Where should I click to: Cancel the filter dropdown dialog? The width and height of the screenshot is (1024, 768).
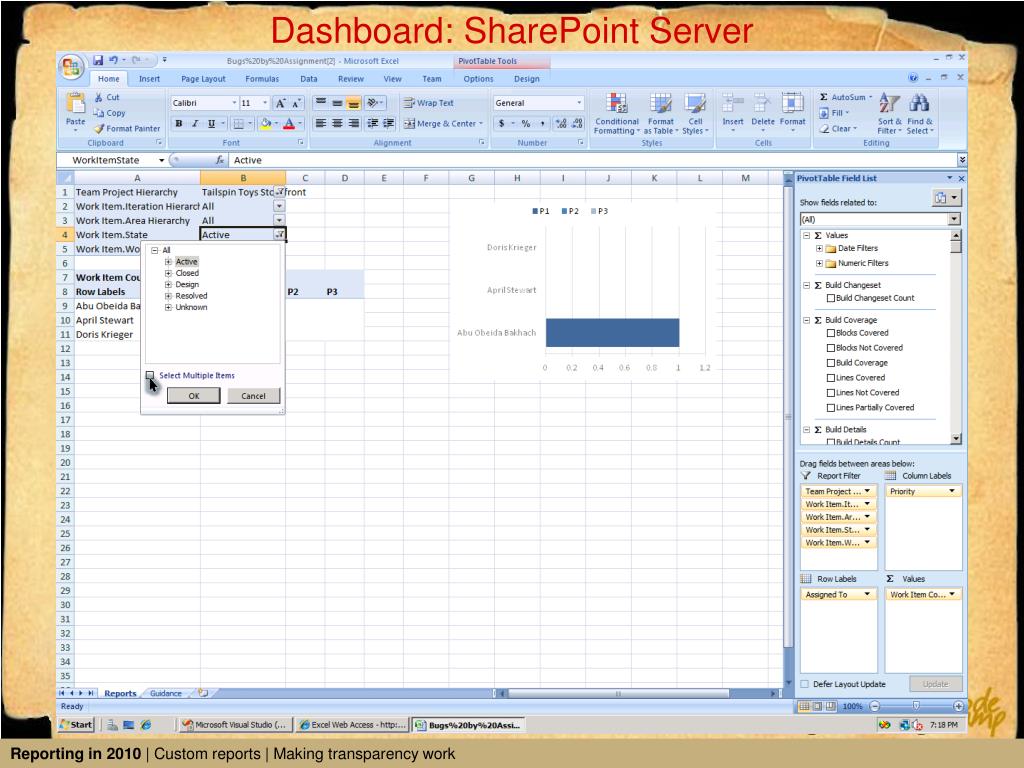click(253, 396)
